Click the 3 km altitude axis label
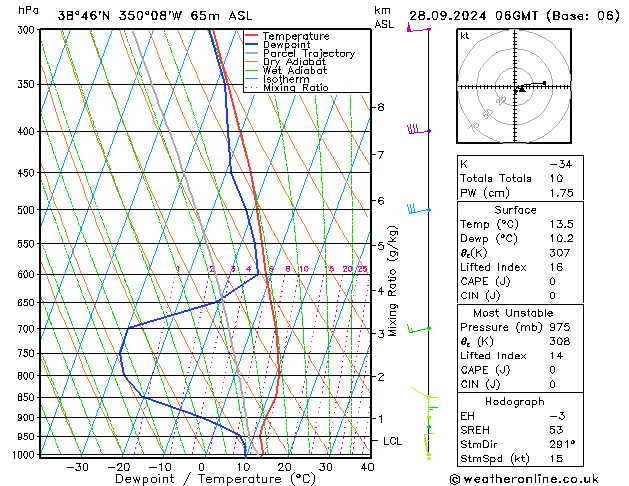Viewport: 629px width, 486px height. click(x=381, y=333)
